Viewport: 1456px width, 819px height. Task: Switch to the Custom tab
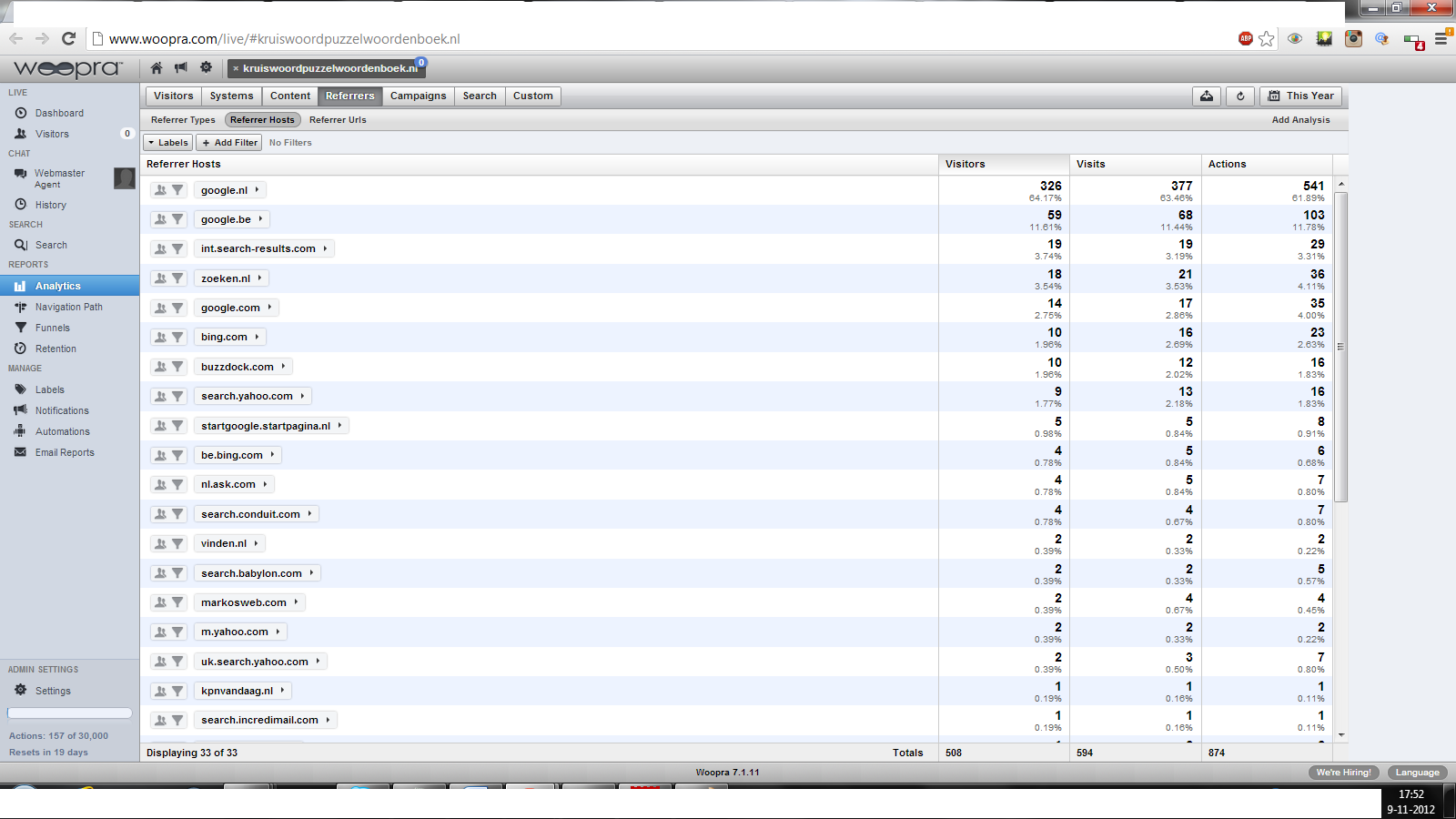[x=532, y=96]
